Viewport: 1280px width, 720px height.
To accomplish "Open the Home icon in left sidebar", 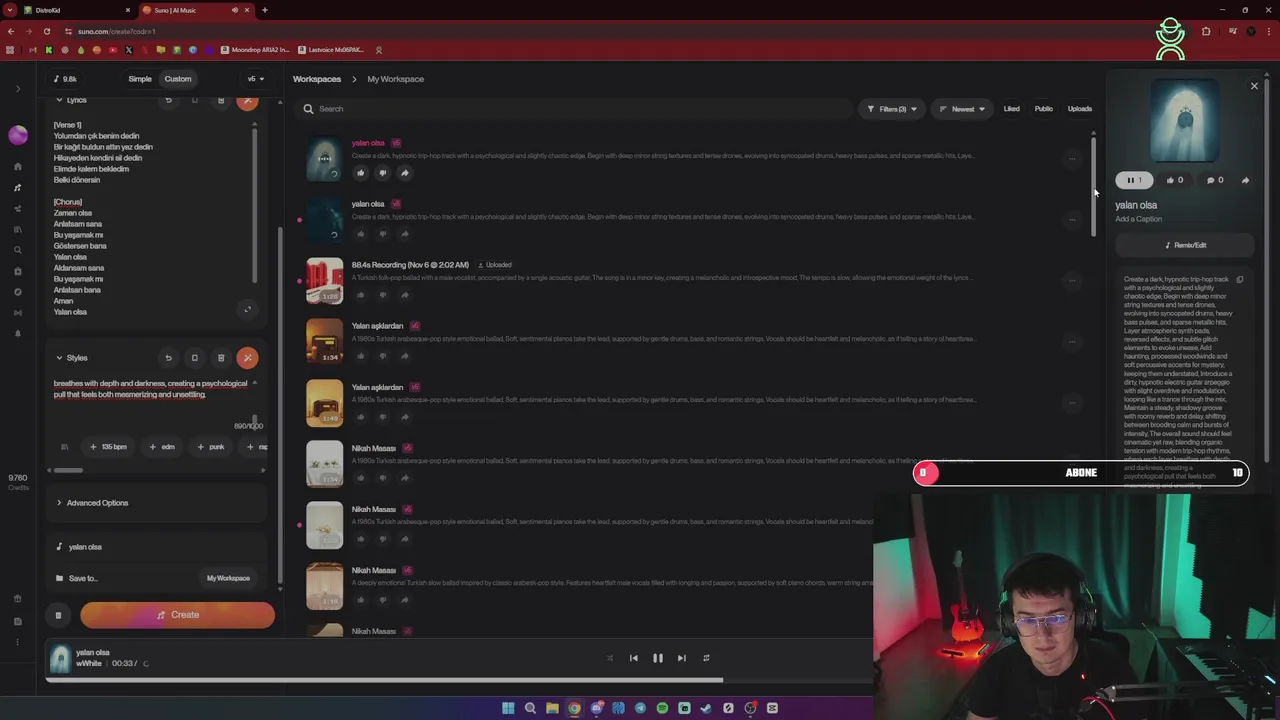I will click(x=18, y=166).
